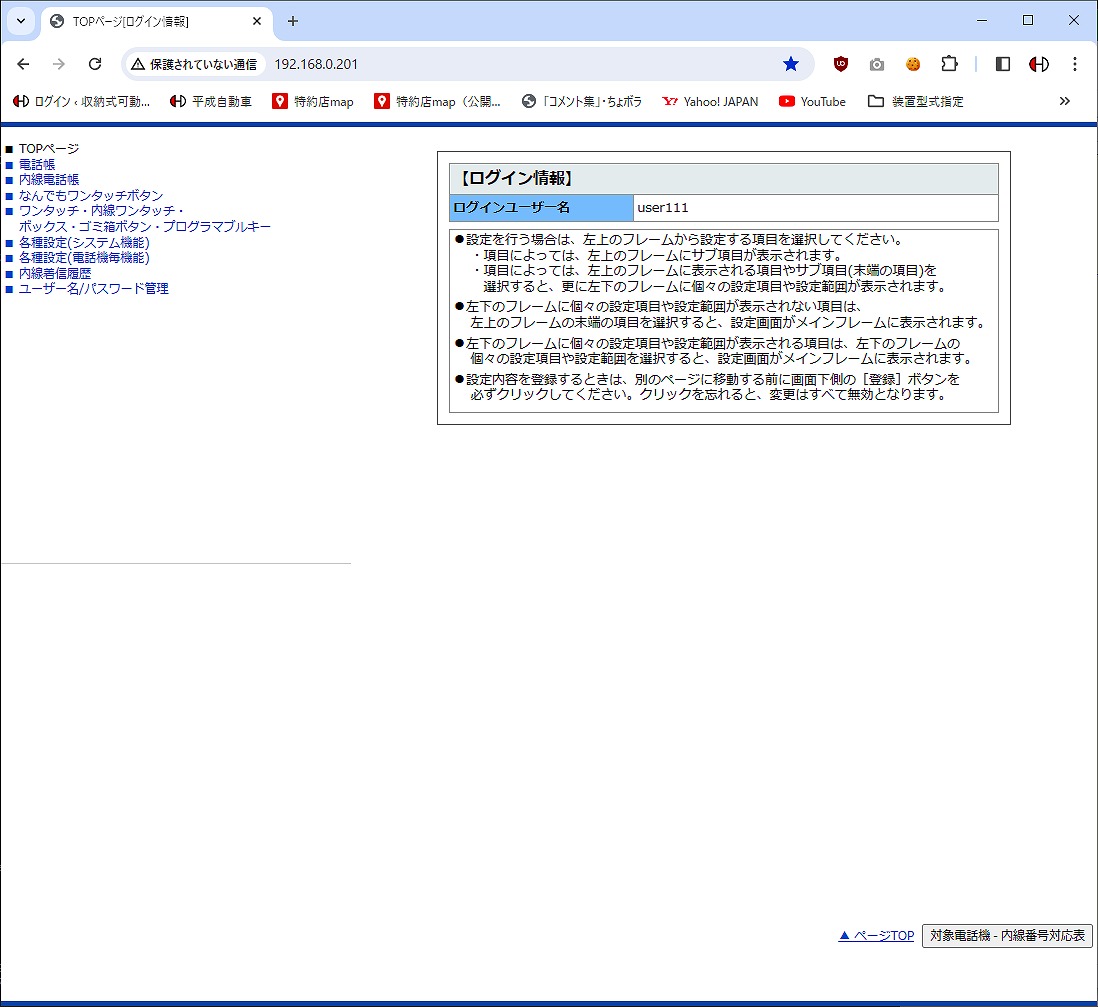Viewport: 1098px width, 1007px height.
Task: Click the back navigation arrow
Action: (x=24, y=64)
